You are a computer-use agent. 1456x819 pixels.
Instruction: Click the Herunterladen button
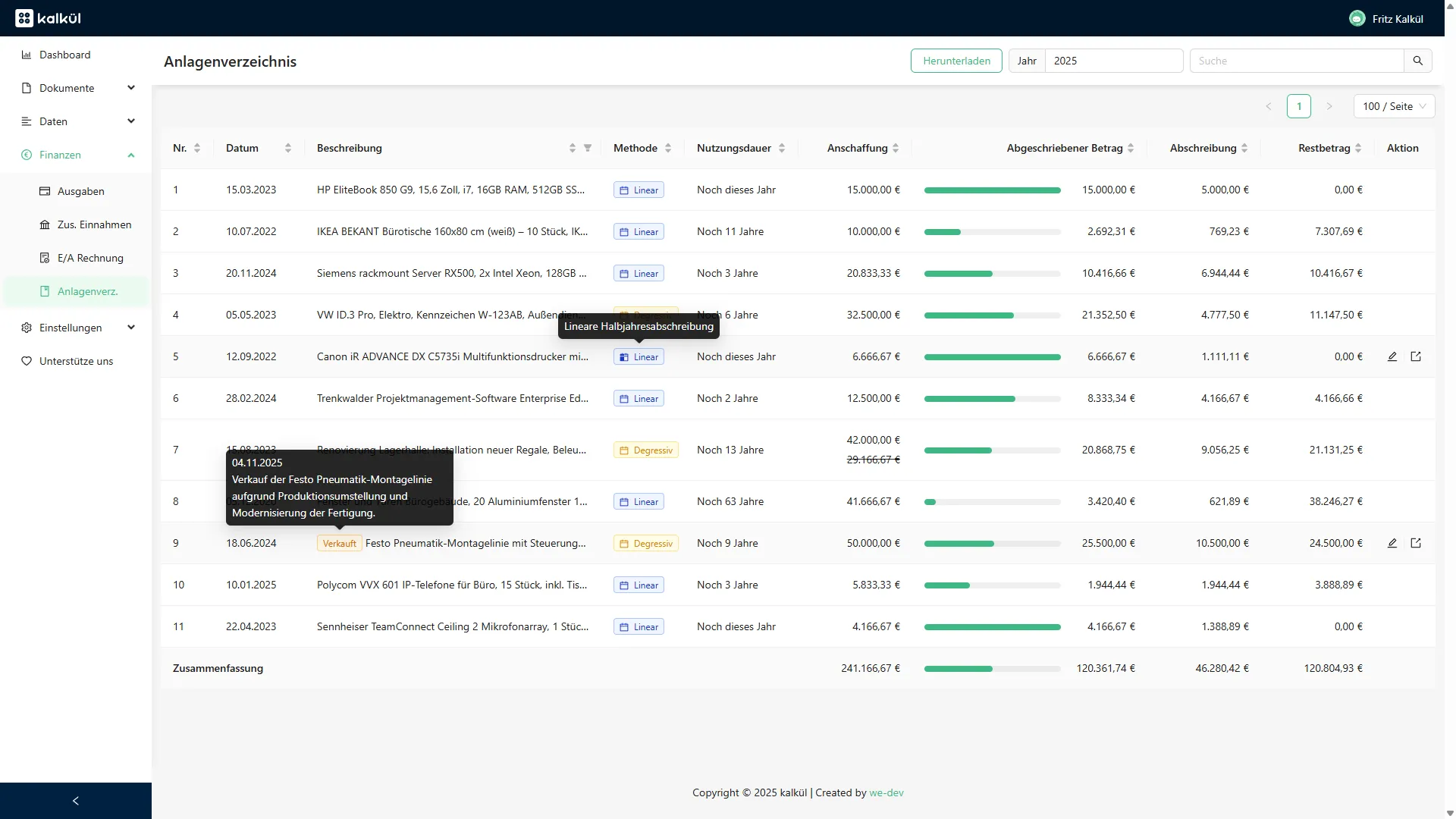(956, 61)
